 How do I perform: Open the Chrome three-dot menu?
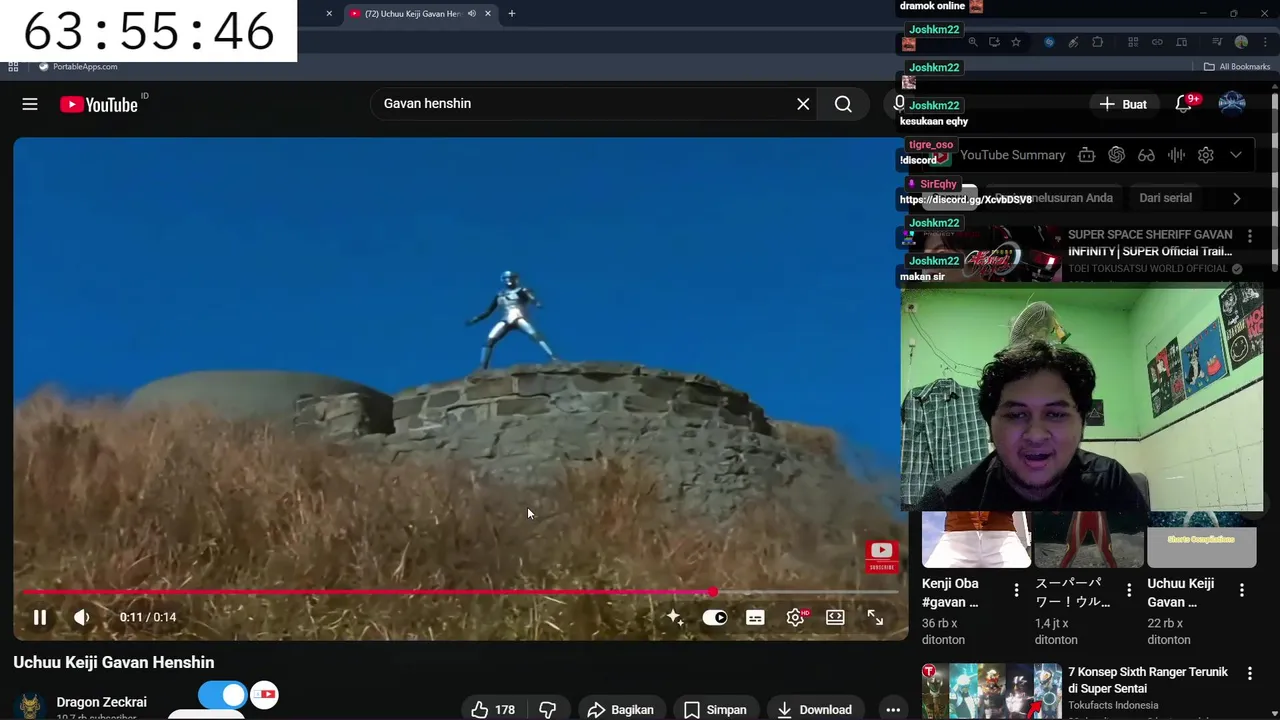pos(1265,42)
